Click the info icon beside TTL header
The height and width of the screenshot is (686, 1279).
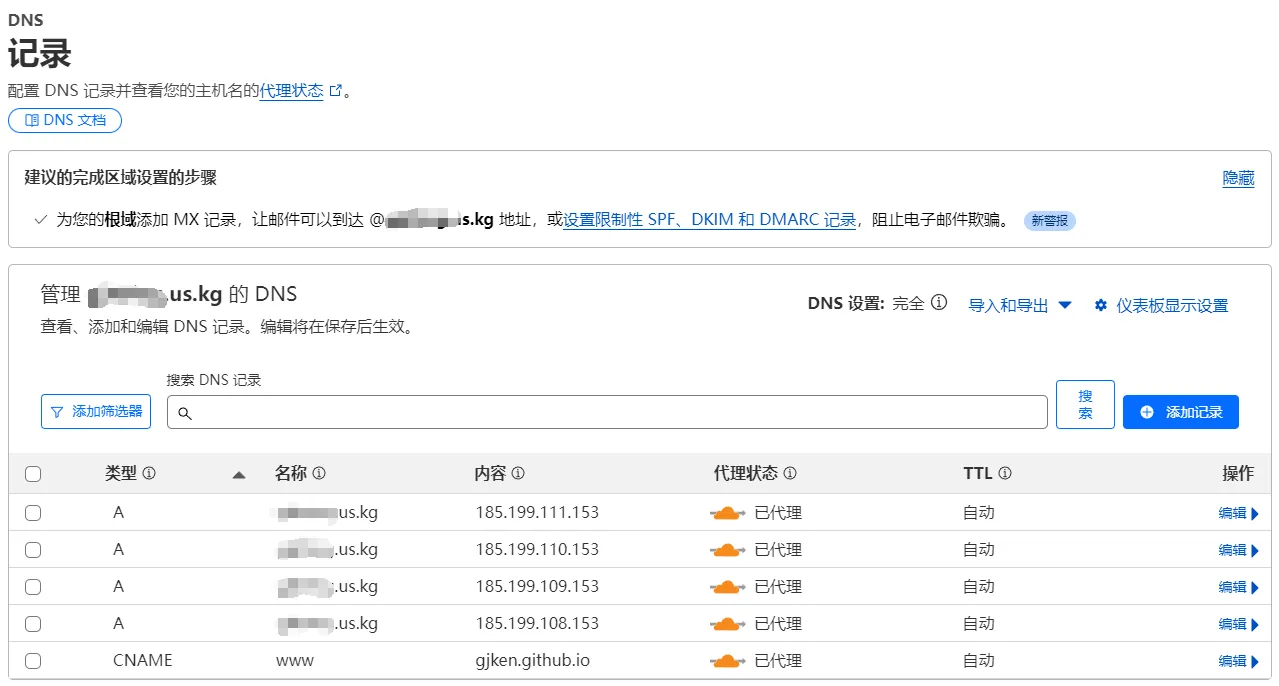click(x=1005, y=474)
